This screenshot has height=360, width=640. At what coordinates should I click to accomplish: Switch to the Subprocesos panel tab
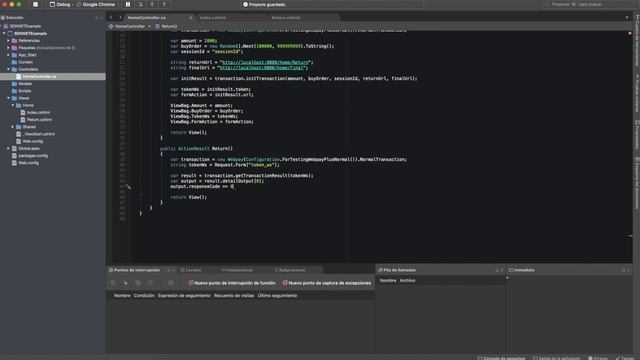(x=292, y=270)
